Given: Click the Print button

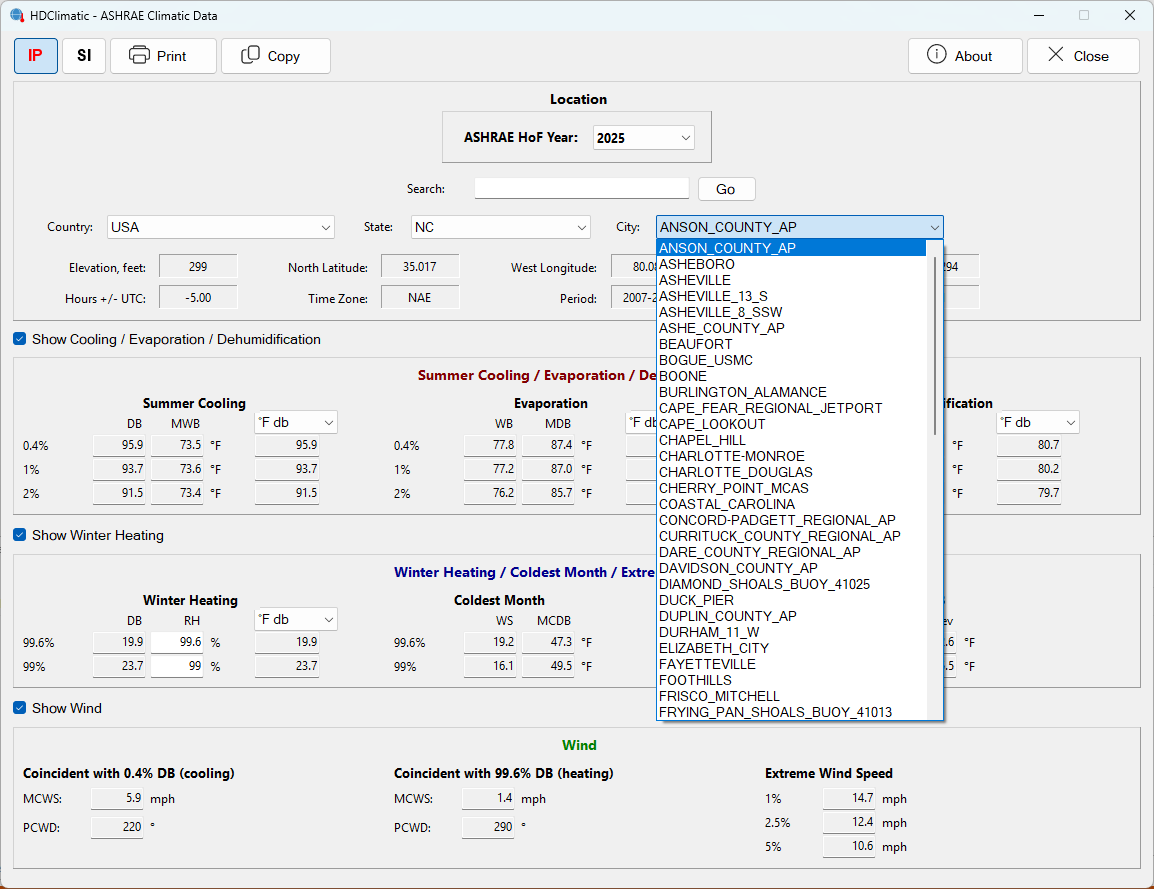Looking at the screenshot, I should (163, 56).
